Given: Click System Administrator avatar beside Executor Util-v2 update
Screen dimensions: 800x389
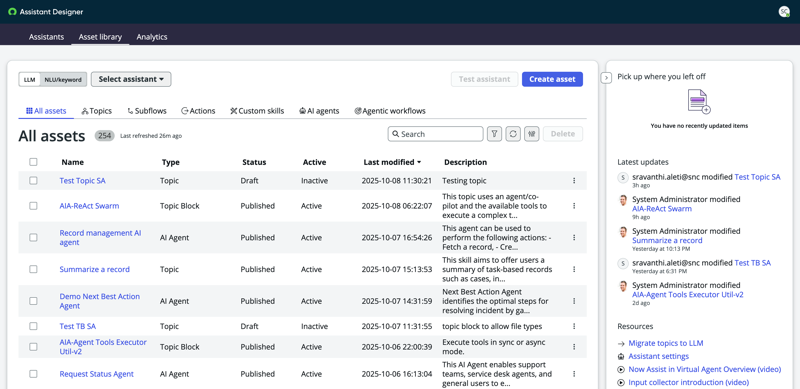Looking at the screenshot, I should coord(622,286).
